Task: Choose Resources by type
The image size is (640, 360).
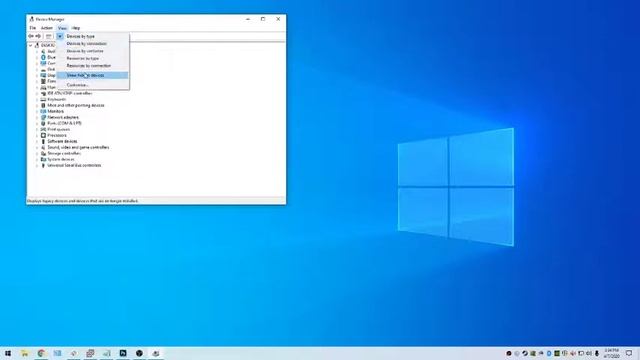Action: coord(93,58)
